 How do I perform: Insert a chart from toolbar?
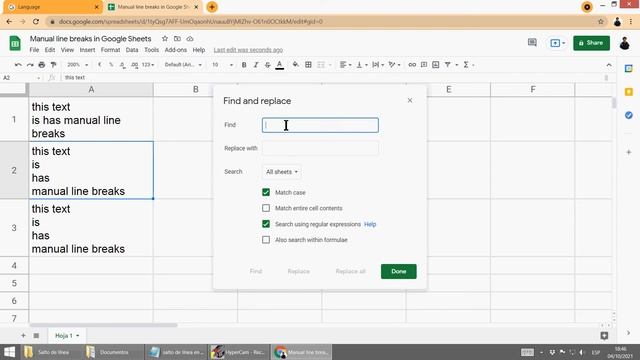436,65
